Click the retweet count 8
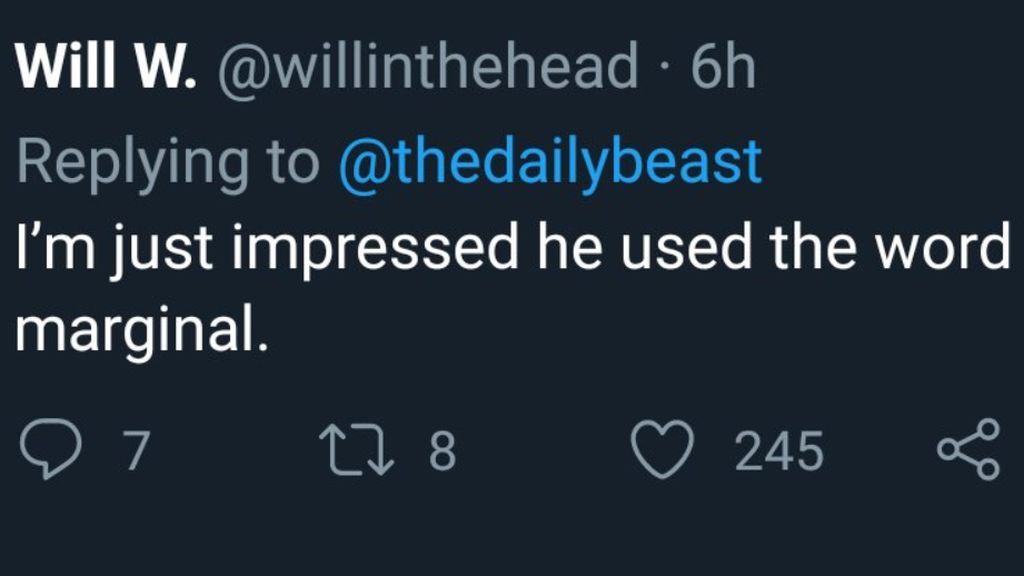This screenshot has width=1024, height=576. (x=442, y=450)
